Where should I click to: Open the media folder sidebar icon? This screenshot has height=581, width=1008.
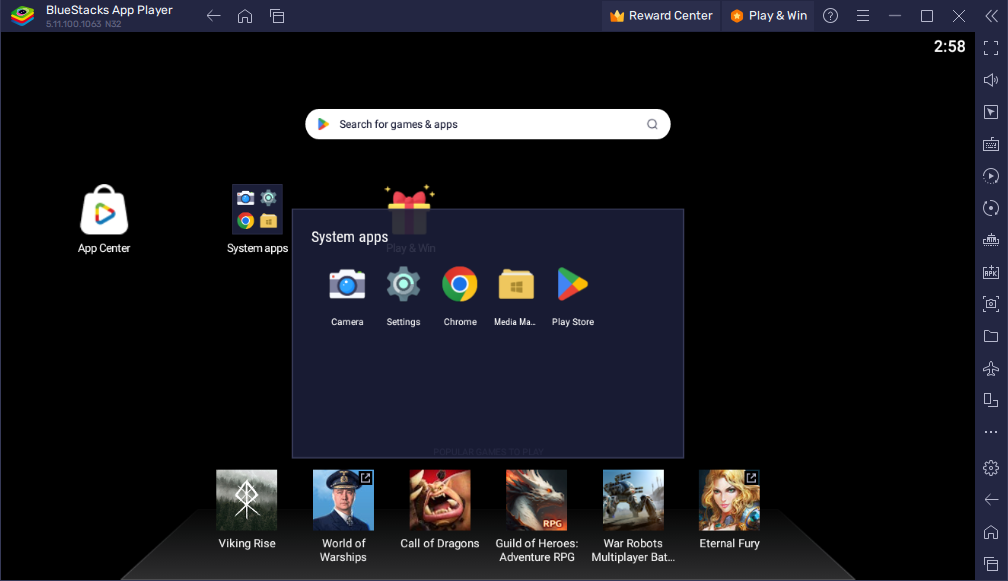tap(991, 336)
